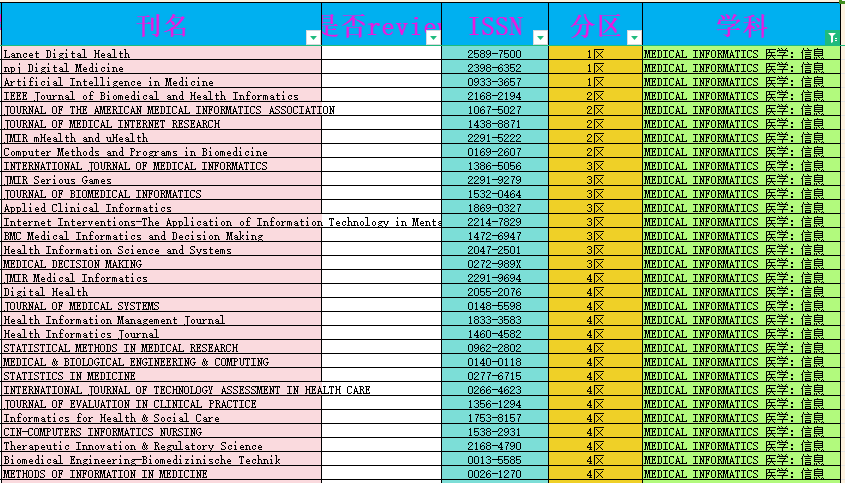845x483 pixels.
Task: Select the STATISTICS IN MEDICINE cell
Action: pyautogui.click(x=162, y=376)
